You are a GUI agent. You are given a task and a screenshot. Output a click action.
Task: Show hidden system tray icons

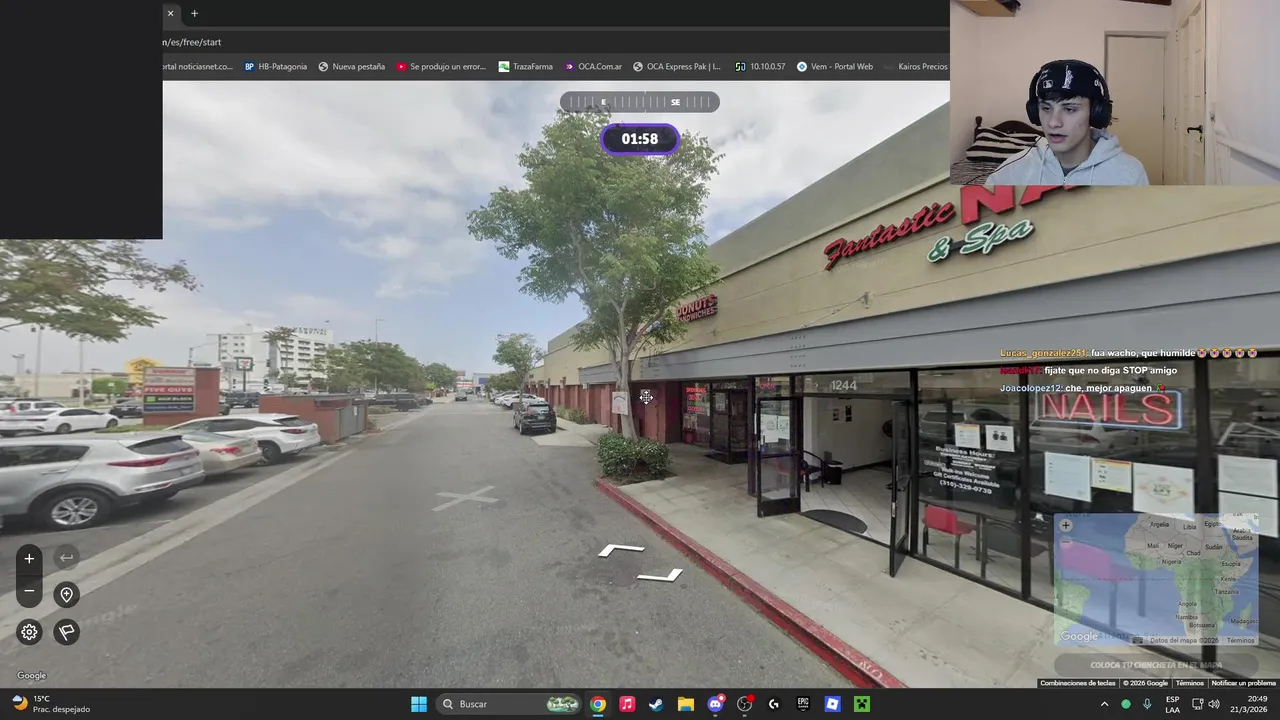pyautogui.click(x=1104, y=704)
